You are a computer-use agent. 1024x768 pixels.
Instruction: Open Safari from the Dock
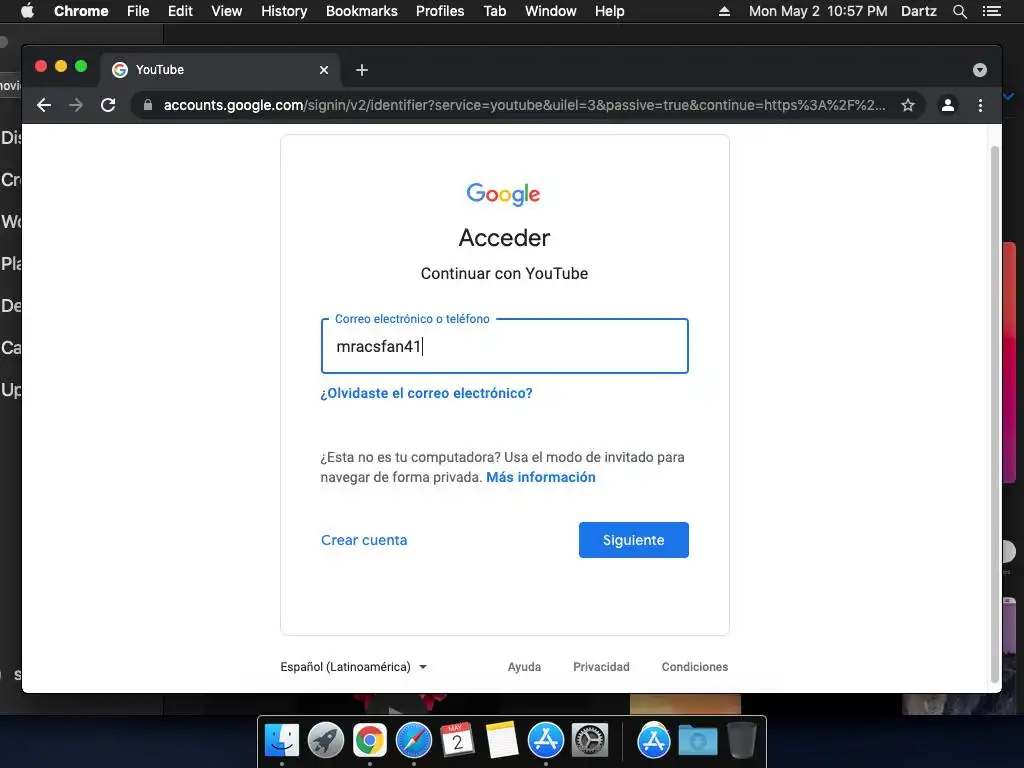click(413, 740)
